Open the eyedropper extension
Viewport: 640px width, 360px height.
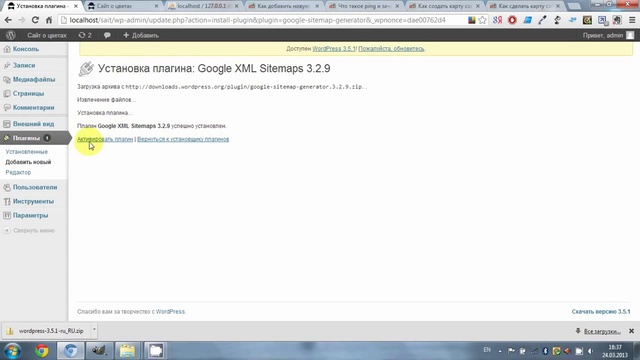click(542, 20)
